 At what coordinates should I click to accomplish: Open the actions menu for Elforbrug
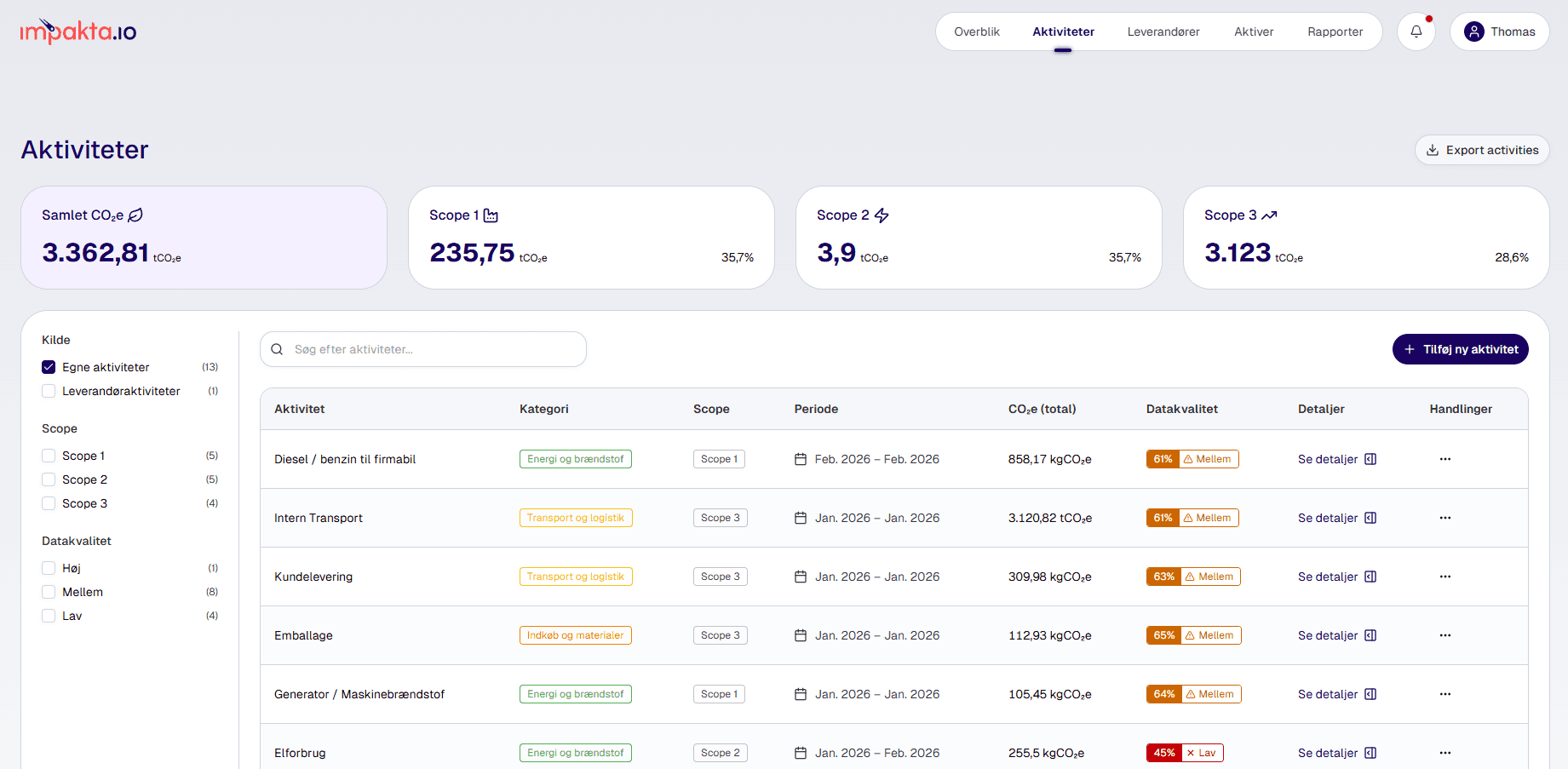point(1445,752)
